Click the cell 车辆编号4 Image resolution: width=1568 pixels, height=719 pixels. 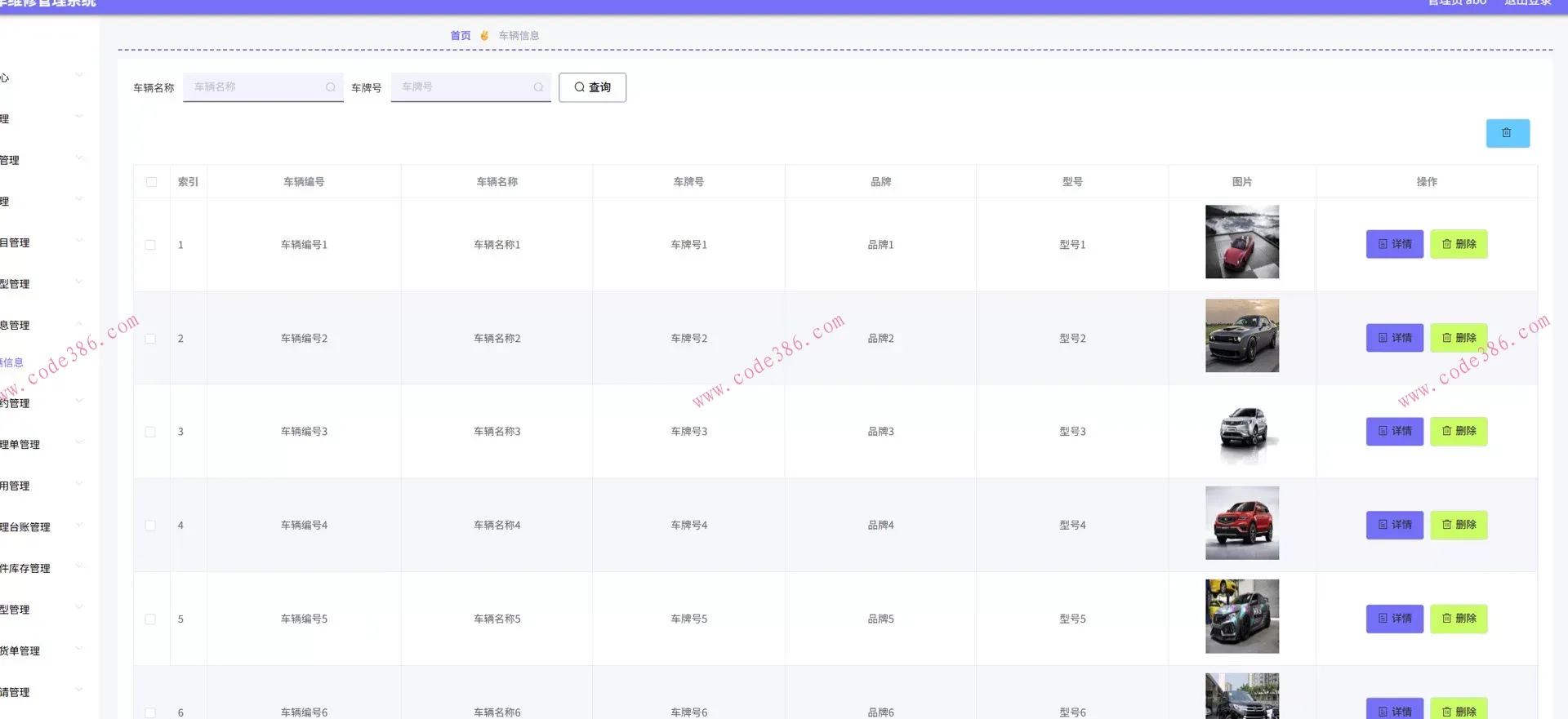coord(304,526)
